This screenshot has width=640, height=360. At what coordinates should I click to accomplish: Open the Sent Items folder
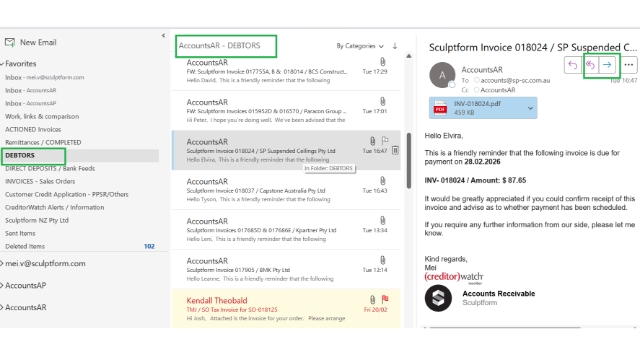pos(20,233)
